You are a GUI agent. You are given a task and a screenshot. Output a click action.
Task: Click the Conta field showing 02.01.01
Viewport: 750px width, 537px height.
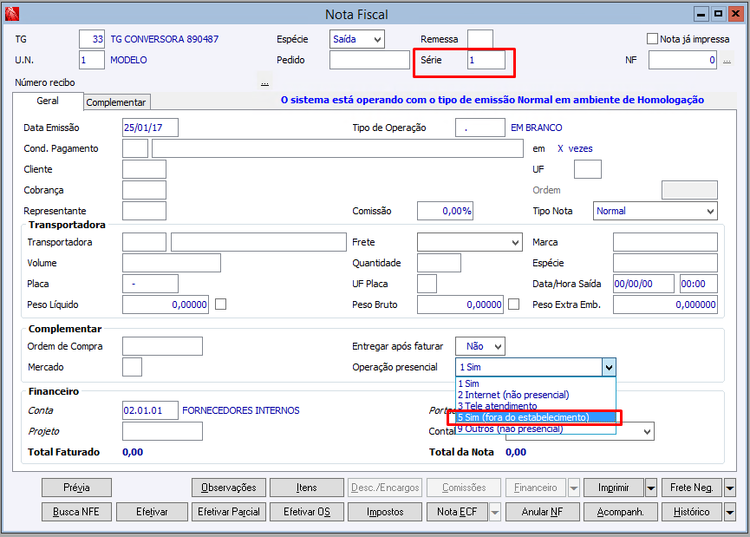150,411
